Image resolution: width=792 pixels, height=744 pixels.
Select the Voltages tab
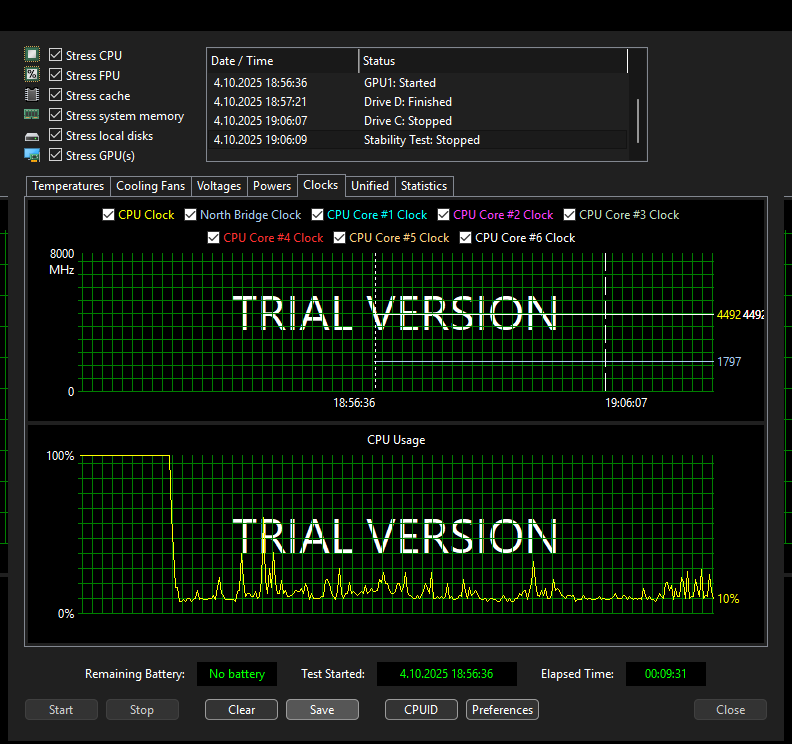point(219,186)
